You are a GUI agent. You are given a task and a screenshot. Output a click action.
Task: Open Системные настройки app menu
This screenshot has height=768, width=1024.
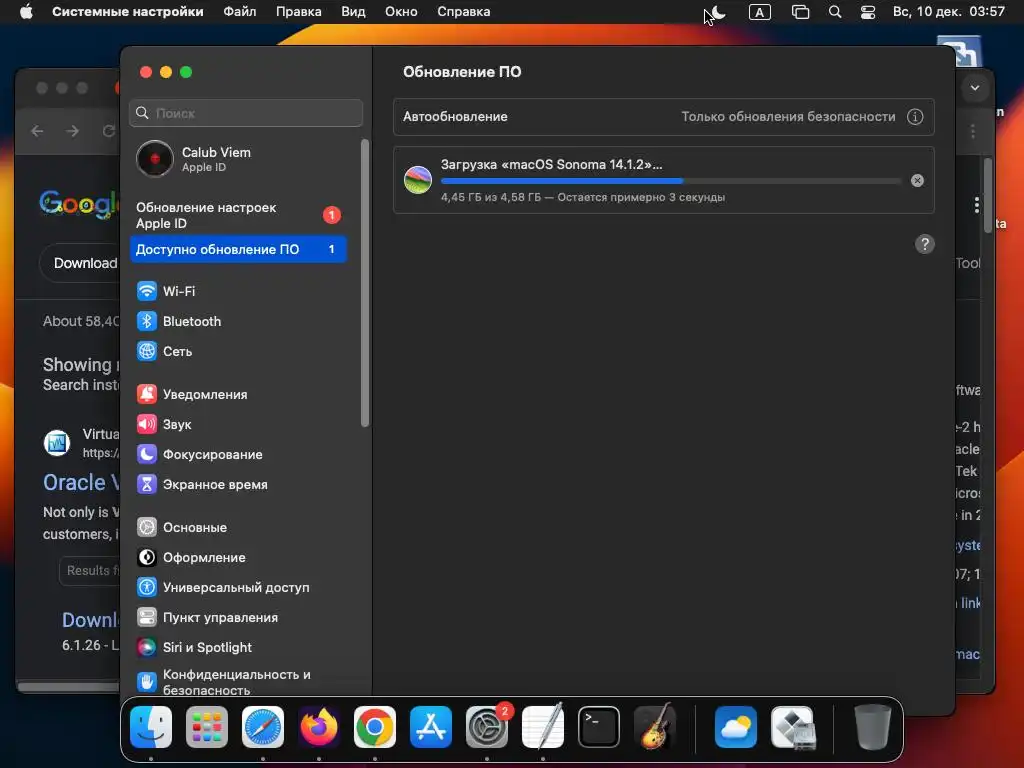[128, 11]
